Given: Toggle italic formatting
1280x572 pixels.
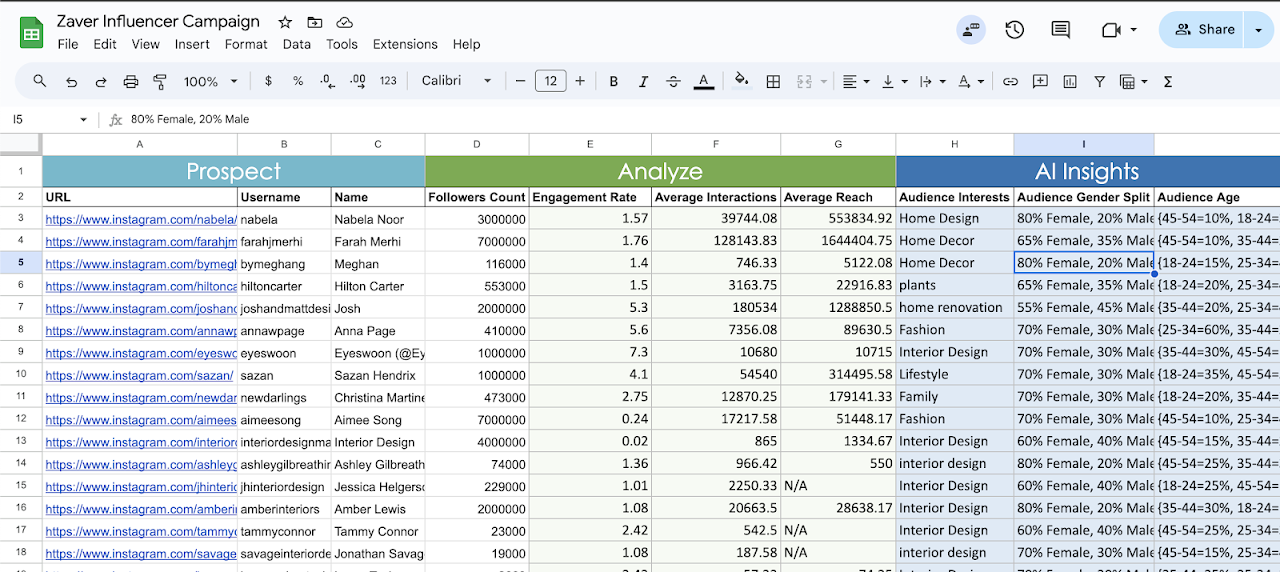Looking at the screenshot, I should click(x=643, y=81).
